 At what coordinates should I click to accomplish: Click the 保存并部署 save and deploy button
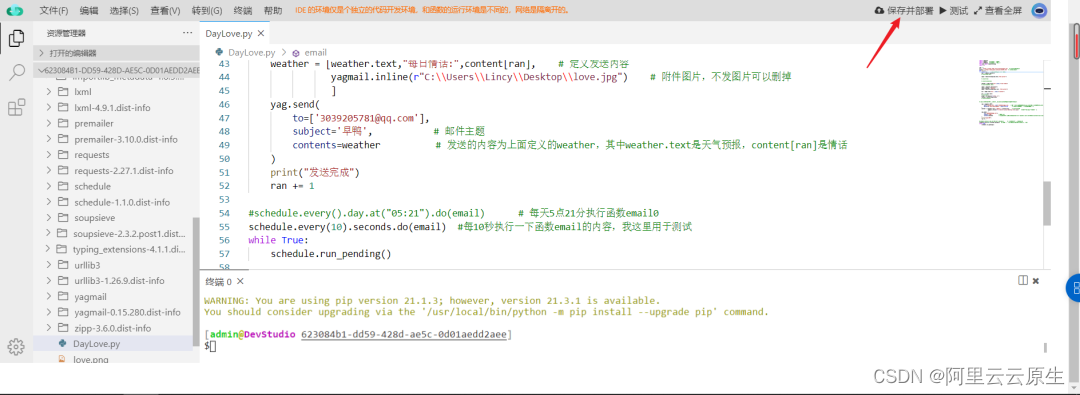click(904, 10)
